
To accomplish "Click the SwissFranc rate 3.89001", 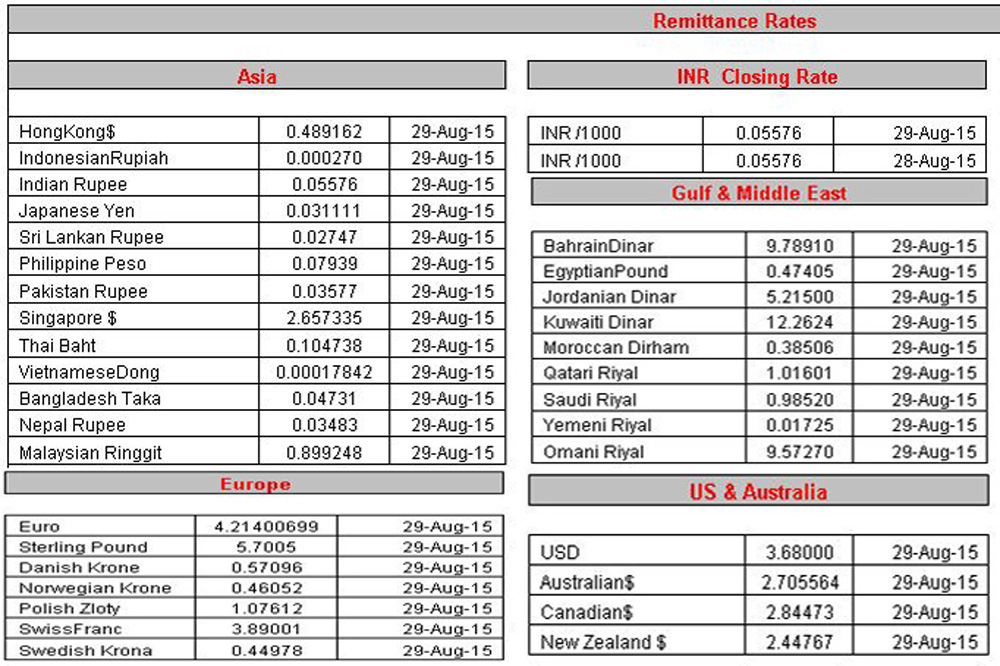I will (x=266, y=629).
